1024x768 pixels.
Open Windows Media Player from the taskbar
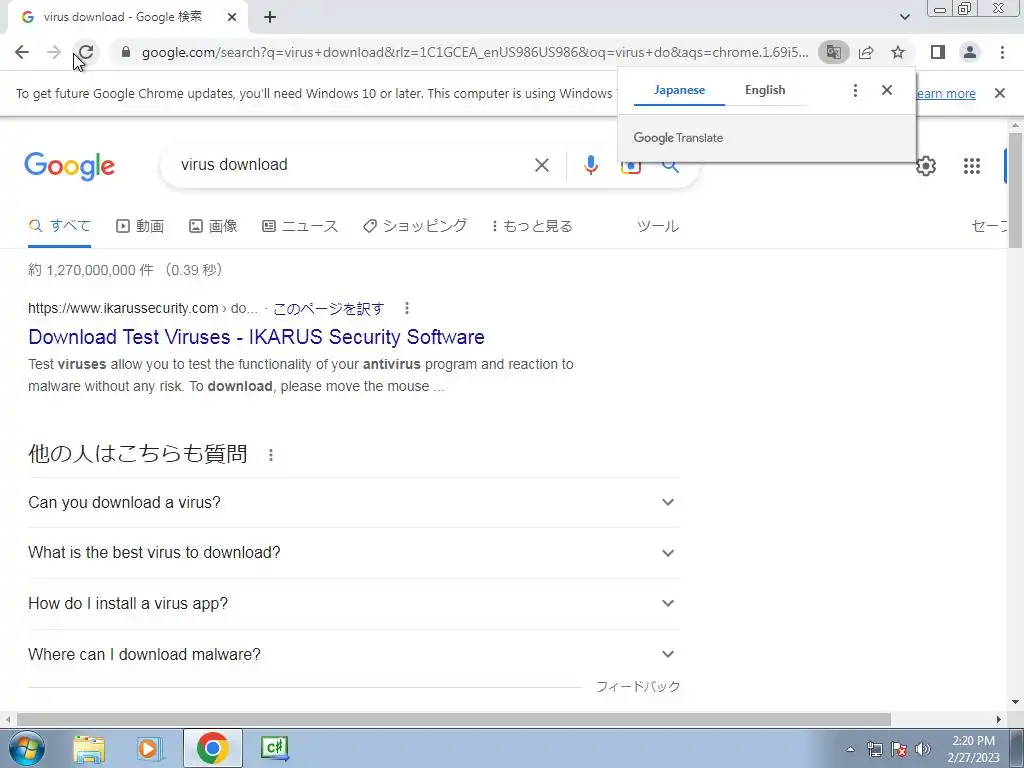coord(150,748)
